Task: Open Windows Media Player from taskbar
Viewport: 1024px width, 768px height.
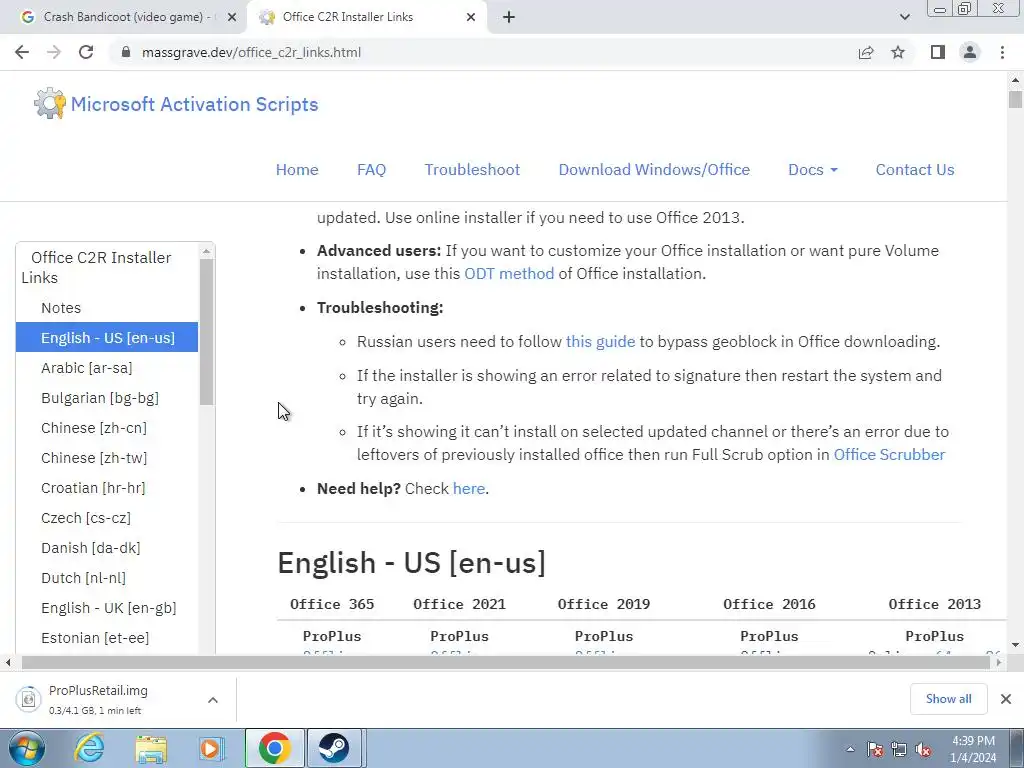Action: tap(212, 748)
